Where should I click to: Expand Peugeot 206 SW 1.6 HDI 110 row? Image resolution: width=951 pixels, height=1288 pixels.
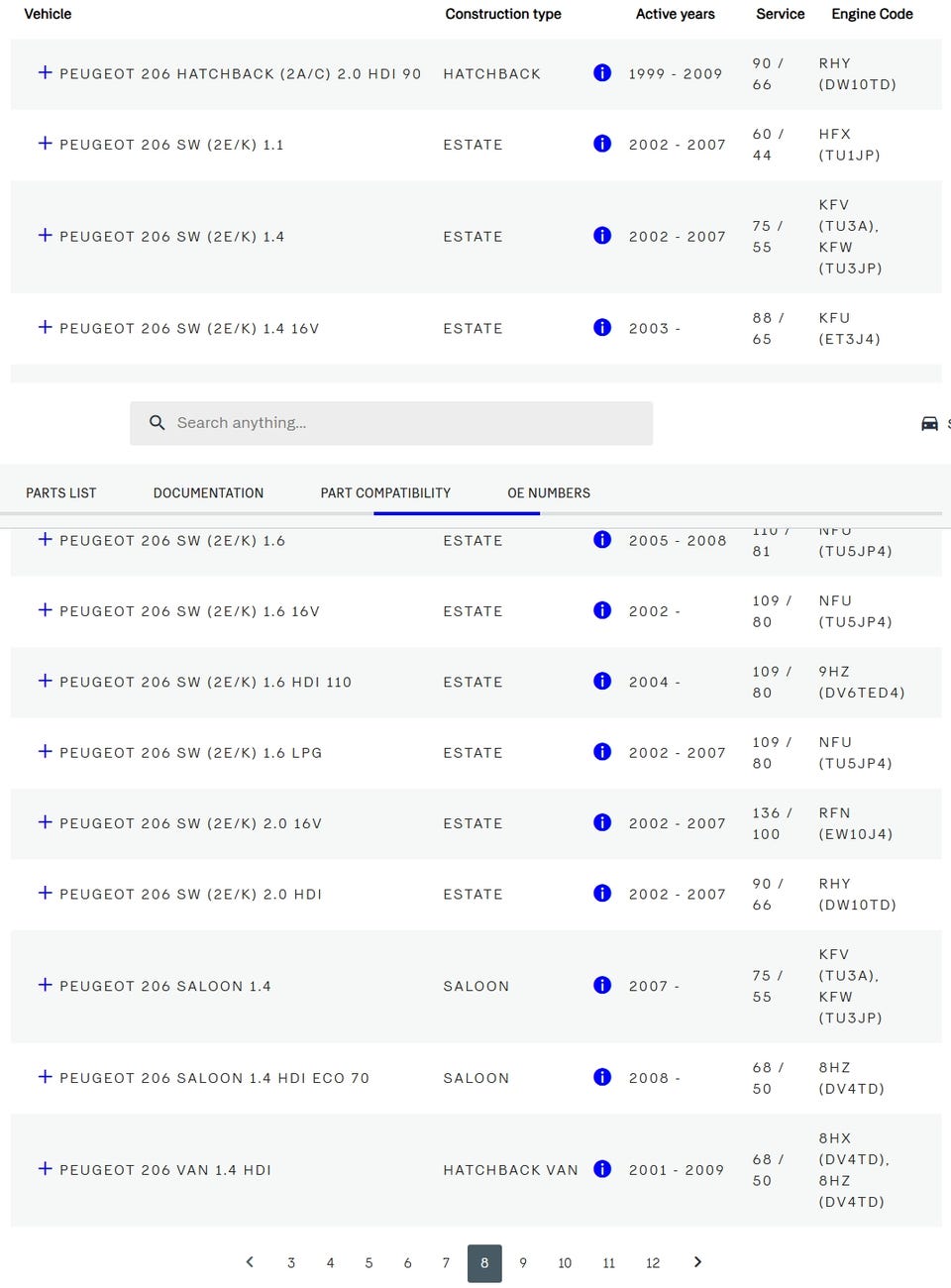click(x=45, y=681)
